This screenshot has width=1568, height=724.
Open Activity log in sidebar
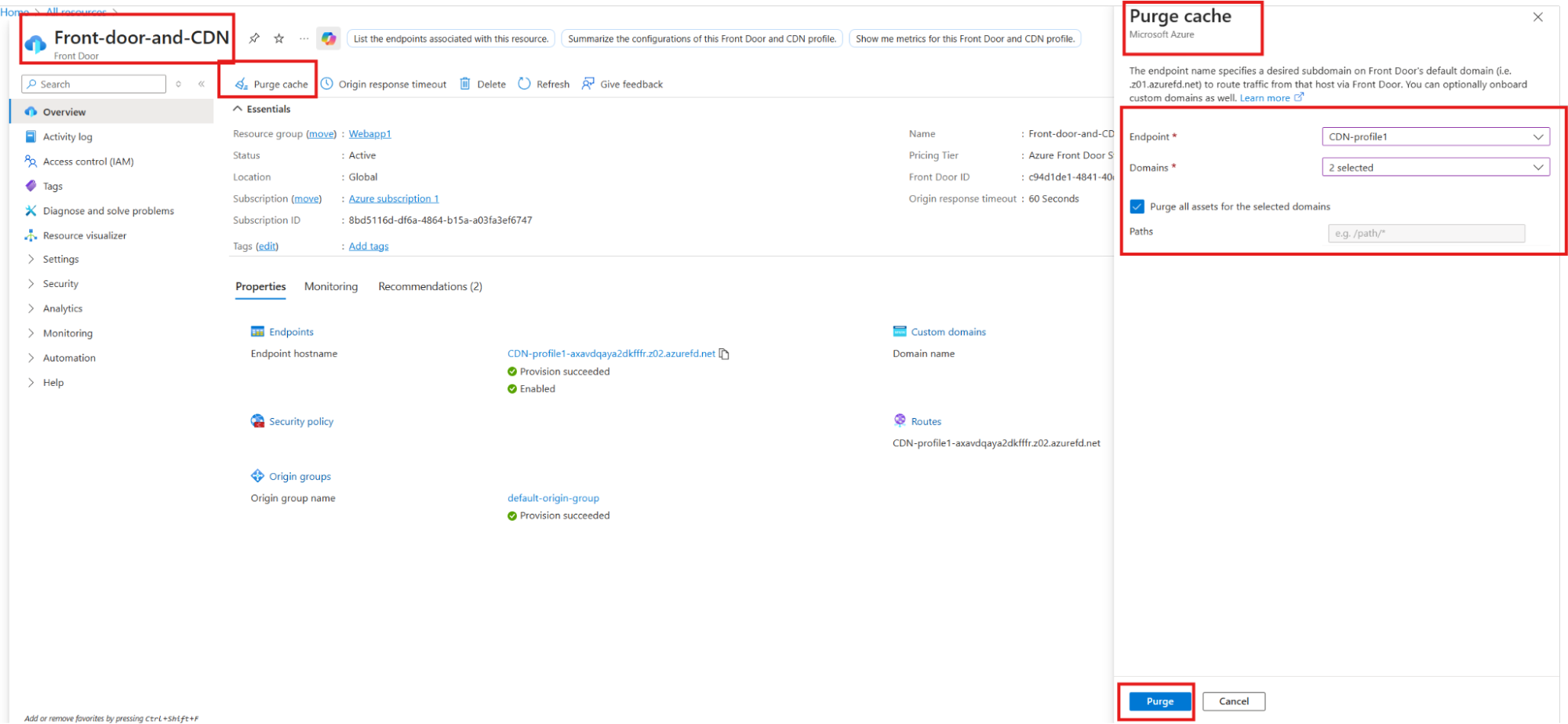click(x=67, y=137)
